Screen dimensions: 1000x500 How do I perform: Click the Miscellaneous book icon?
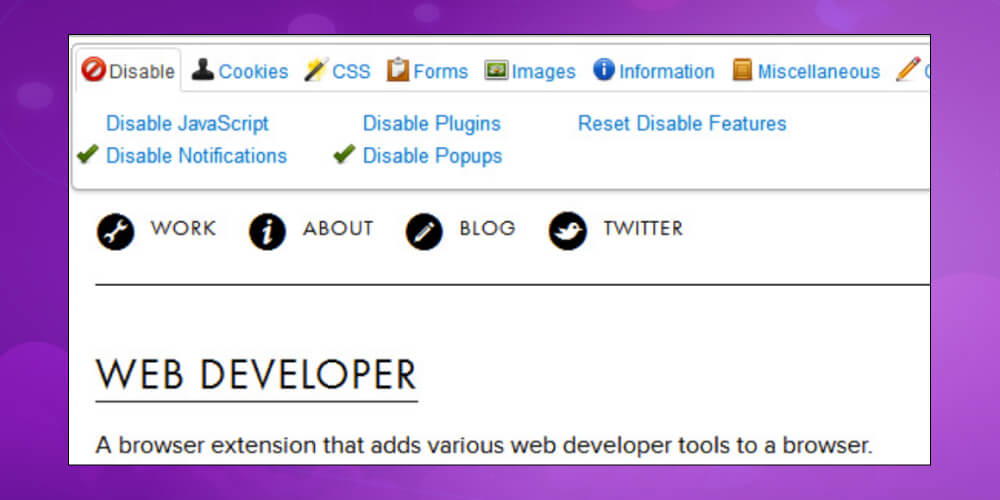point(742,70)
